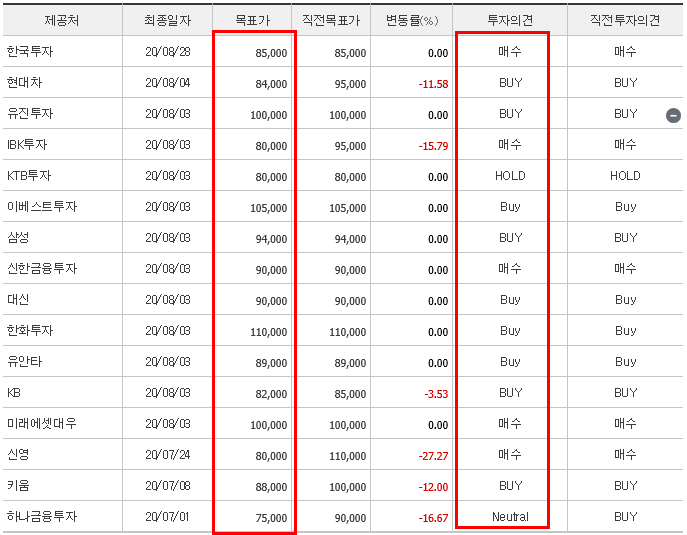
Task: Click 신영's previous target price 110,000
Action: click(x=347, y=456)
